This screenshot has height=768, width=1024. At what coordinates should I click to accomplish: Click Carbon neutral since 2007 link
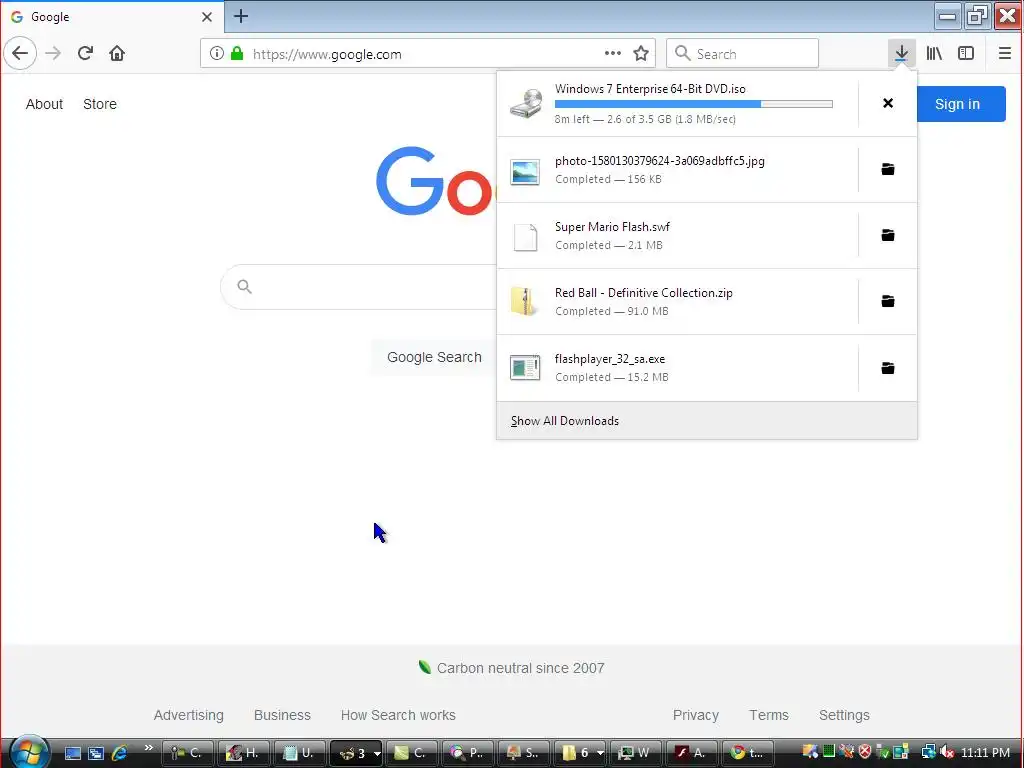520,668
